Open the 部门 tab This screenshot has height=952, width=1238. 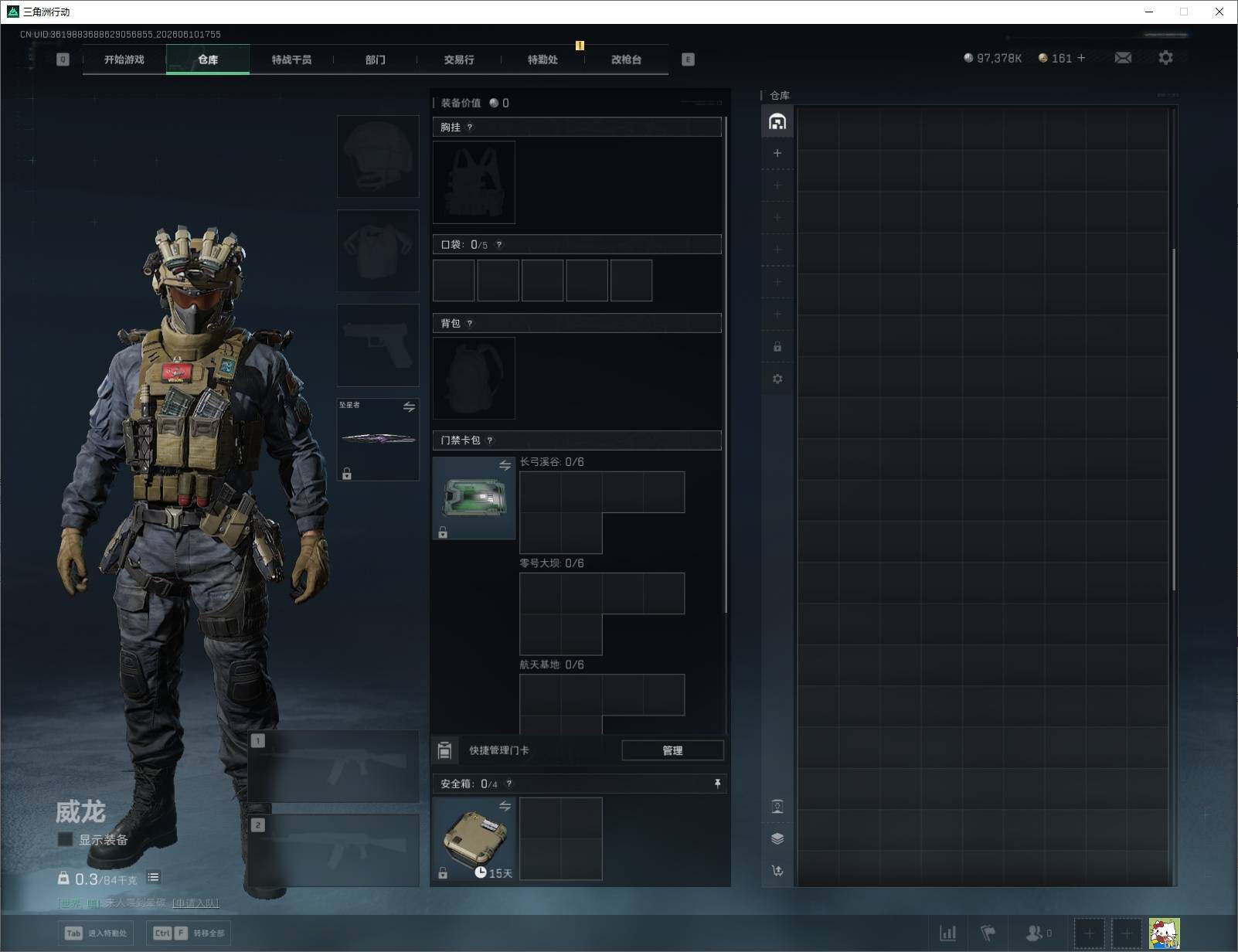click(x=376, y=59)
